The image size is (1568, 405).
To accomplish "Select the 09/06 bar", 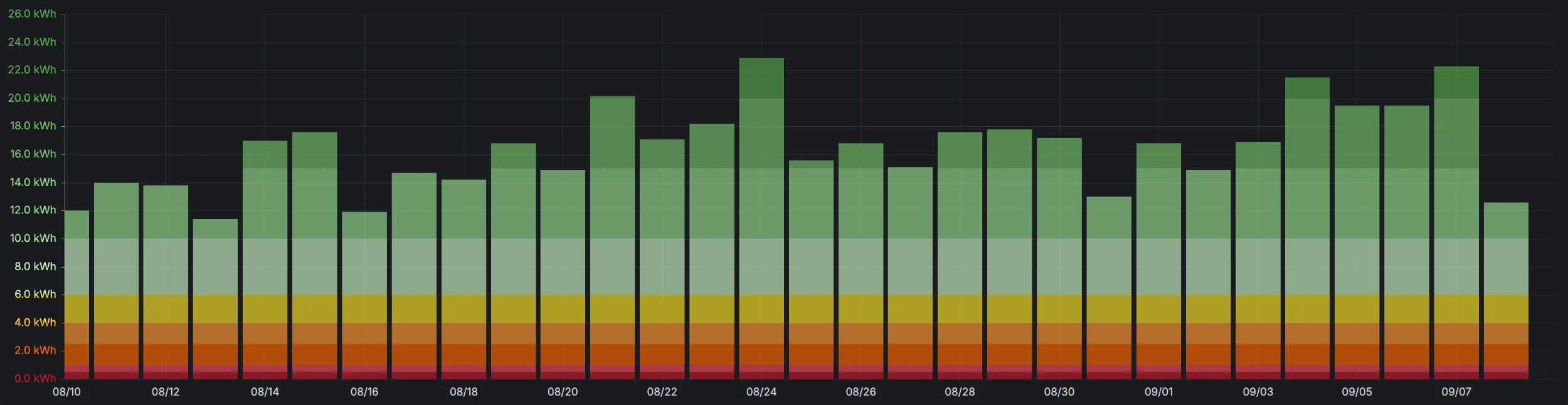I will [1406, 242].
